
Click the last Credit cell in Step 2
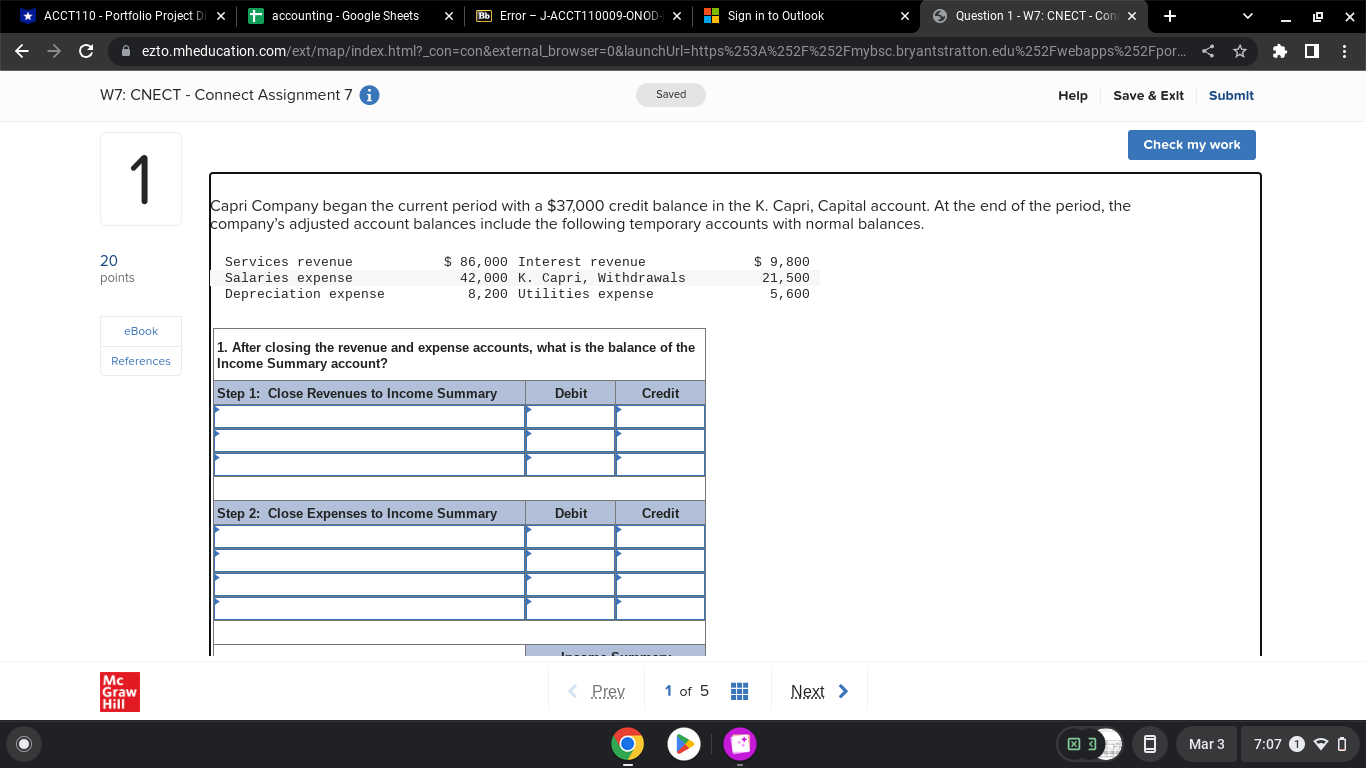[x=661, y=608]
